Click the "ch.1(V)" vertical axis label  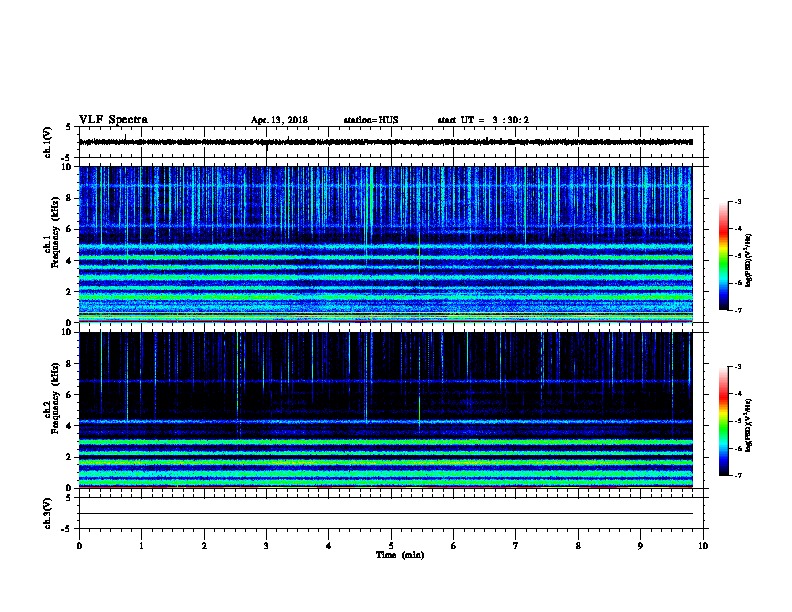click(x=47, y=142)
